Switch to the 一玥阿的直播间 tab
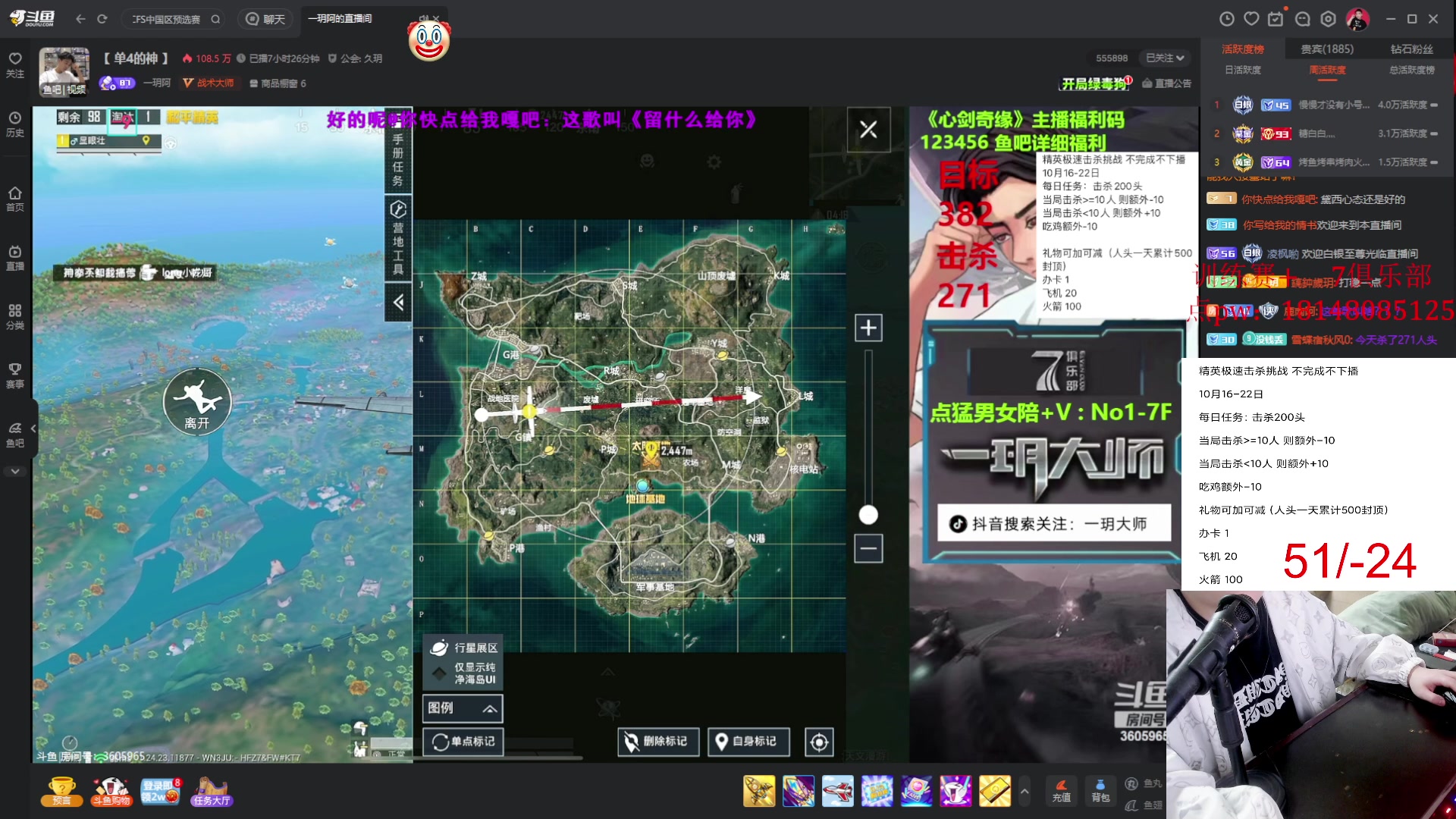This screenshot has width=1456, height=819. 340,18
